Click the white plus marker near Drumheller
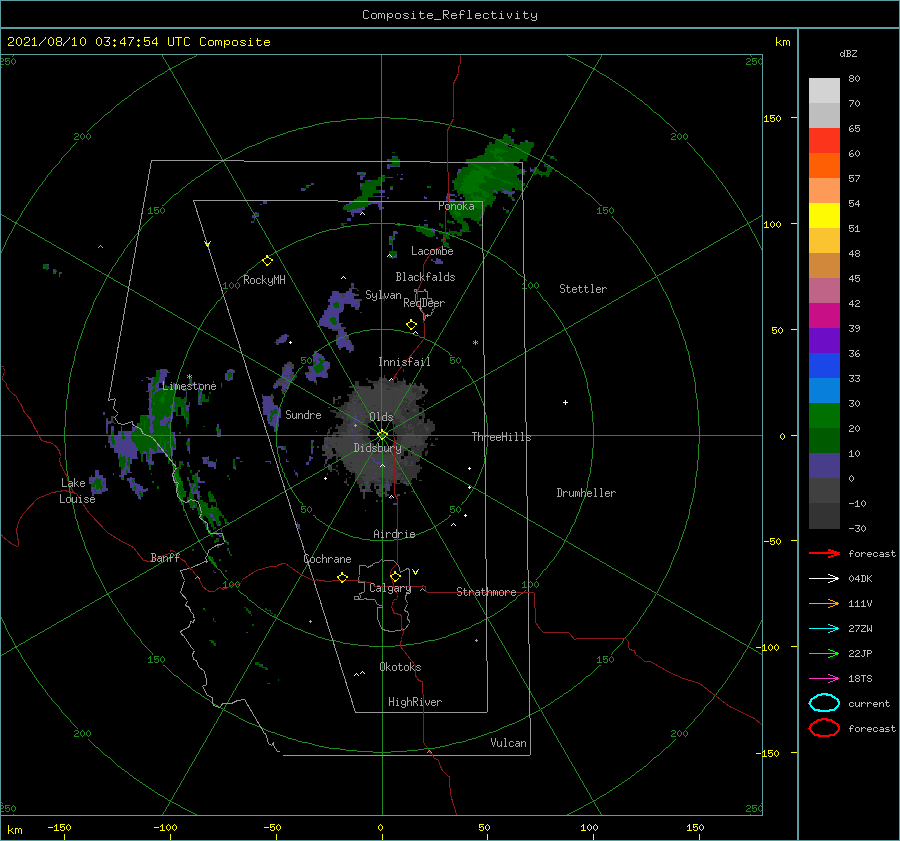The width and height of the screenshot is (900, 841). pyautogui.click(x=565, y=402)
